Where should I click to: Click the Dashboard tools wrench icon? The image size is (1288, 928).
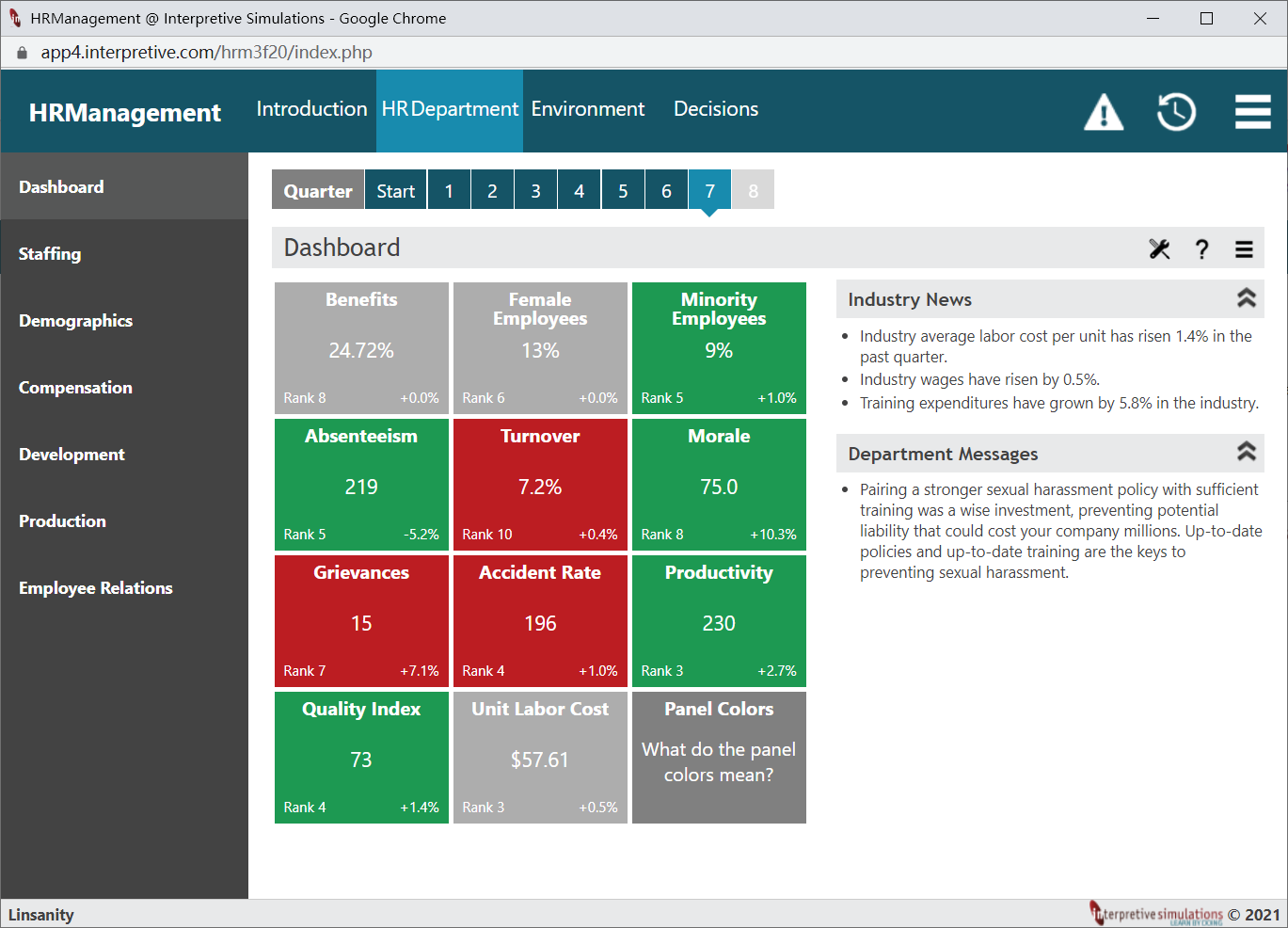tap(1159, 248)
